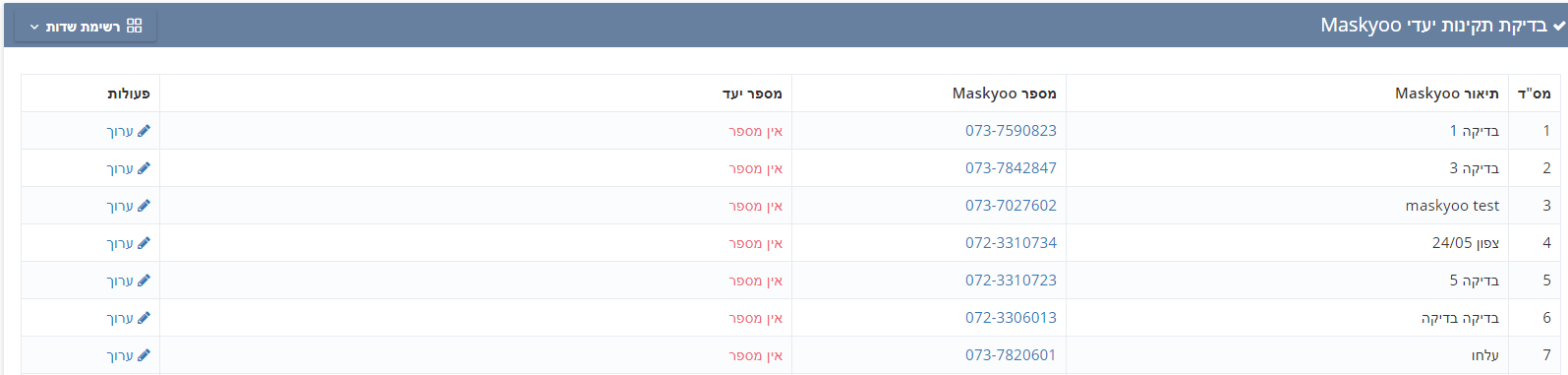
Task: Sort by the מספר Maskyoo column header
Action: (x=1004, y=94)
